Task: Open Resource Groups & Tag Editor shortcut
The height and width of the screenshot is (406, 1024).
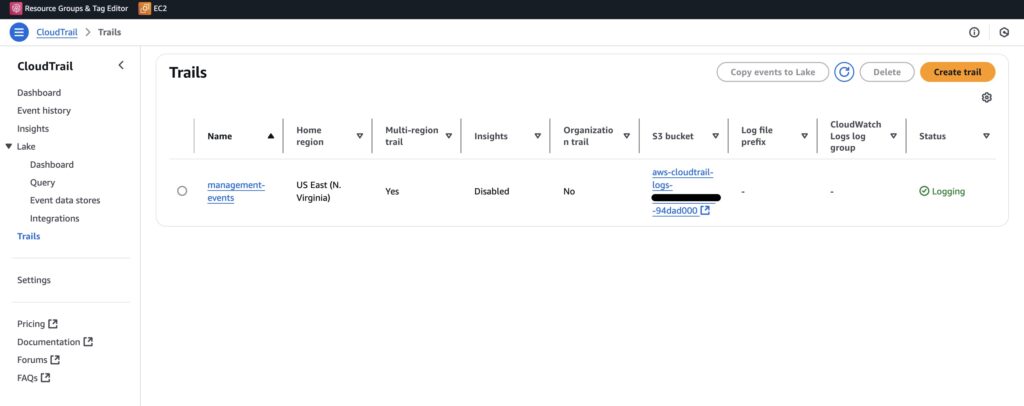Action: point(69,8)
